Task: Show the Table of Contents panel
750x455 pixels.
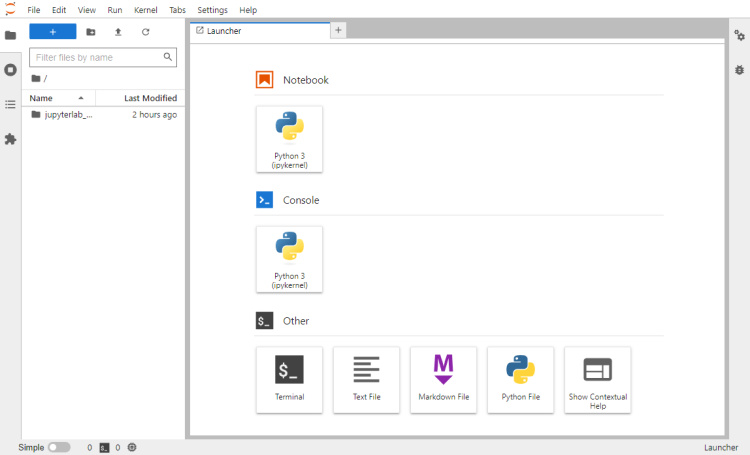Action: tap(10, 104)
